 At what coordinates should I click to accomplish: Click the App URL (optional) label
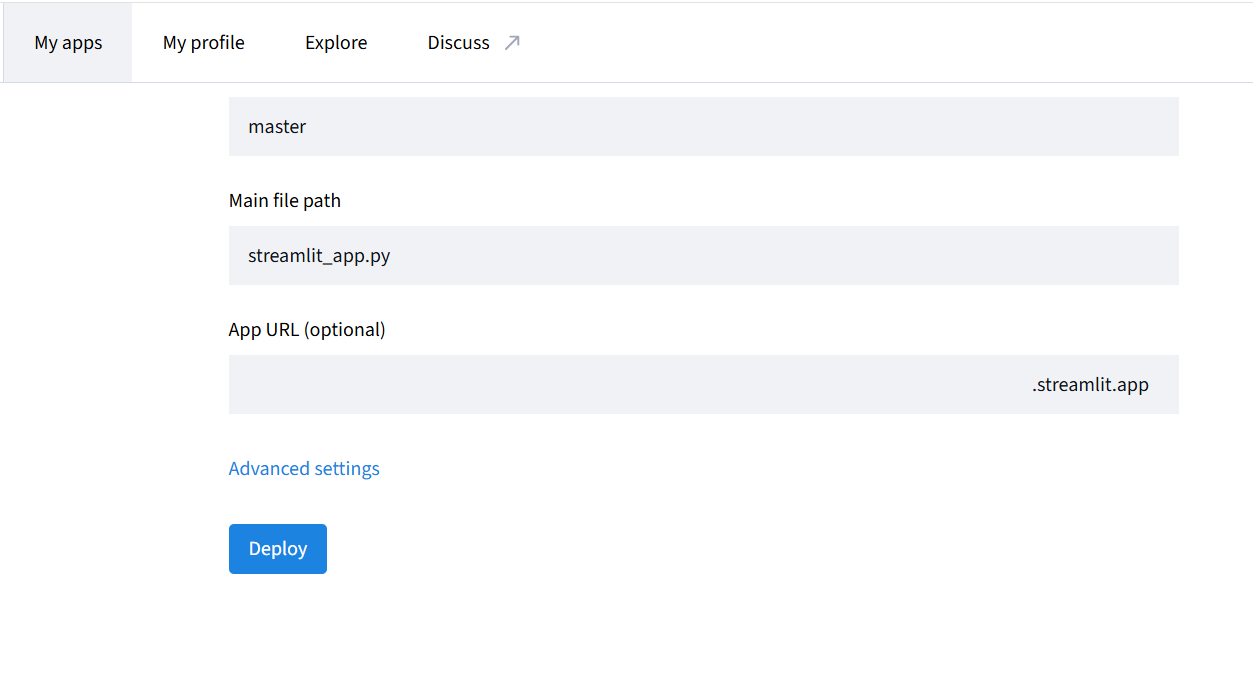(x=306, y=329)
